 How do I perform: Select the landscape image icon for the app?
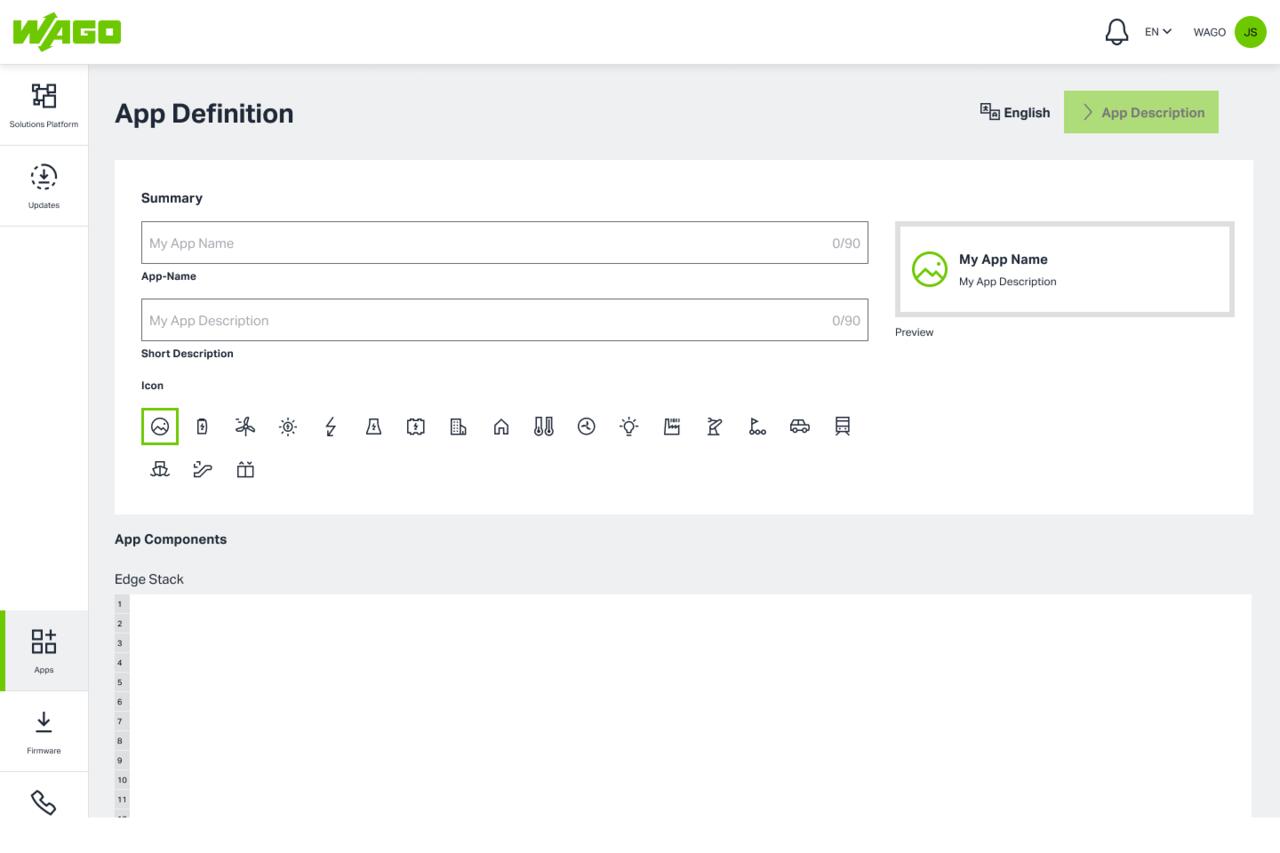pos(160,427)
